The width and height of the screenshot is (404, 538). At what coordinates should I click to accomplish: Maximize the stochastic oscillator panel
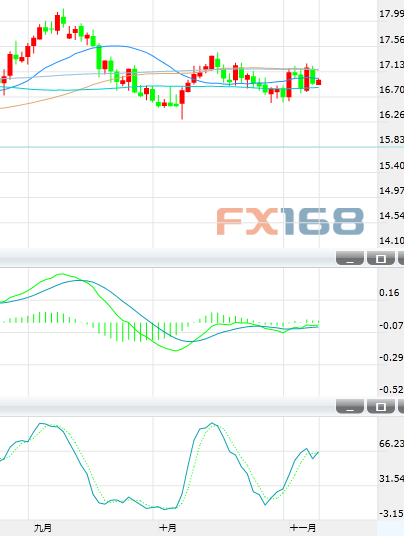click(x=381, y=406)
